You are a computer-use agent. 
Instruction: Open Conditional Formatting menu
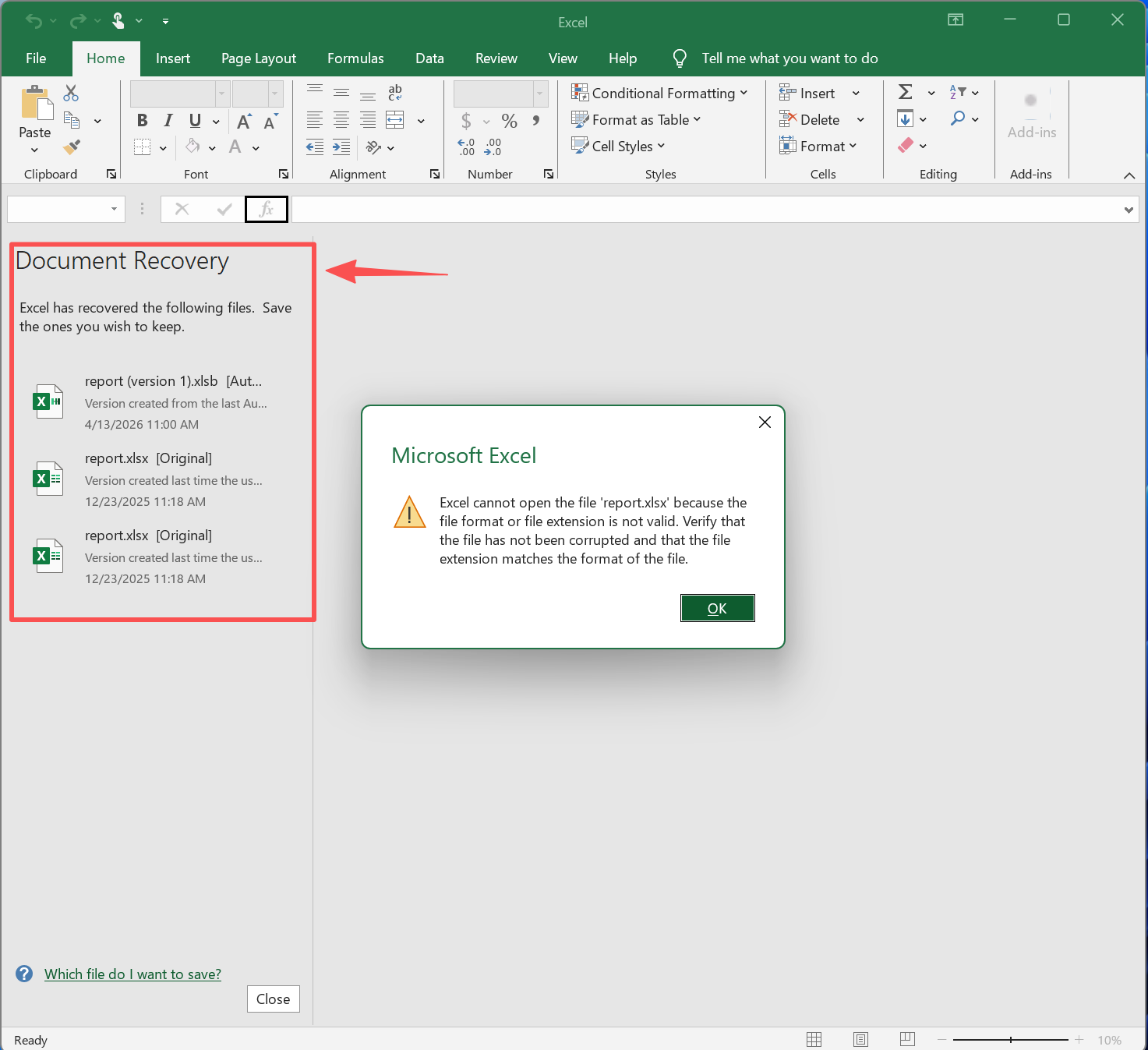pos(659,94)
